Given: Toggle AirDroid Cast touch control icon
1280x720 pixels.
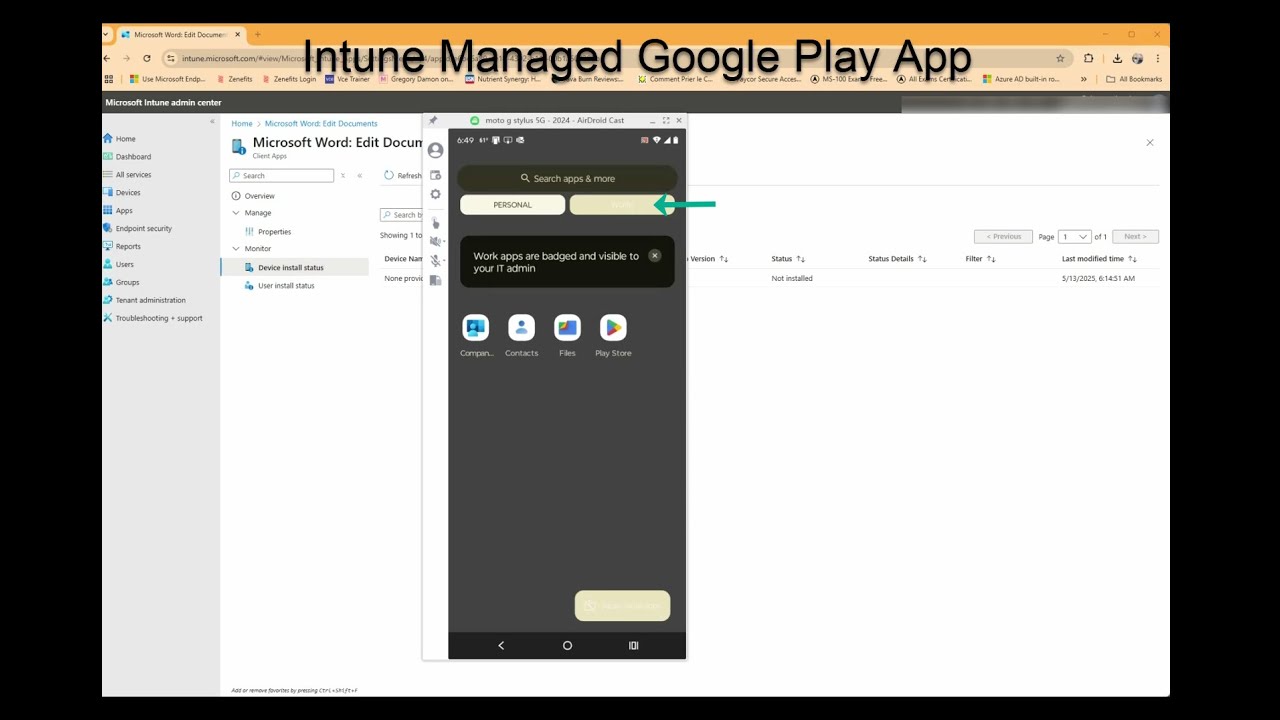Looking at the screenshot, I should click(x=435, y=222).
